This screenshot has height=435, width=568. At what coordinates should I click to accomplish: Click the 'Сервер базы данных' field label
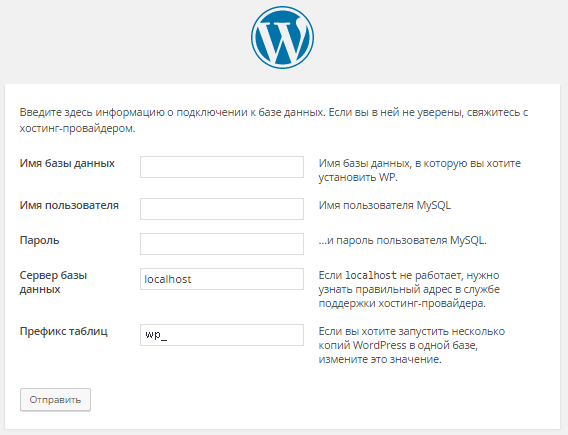pyautogui.click(x=53, y=282)
